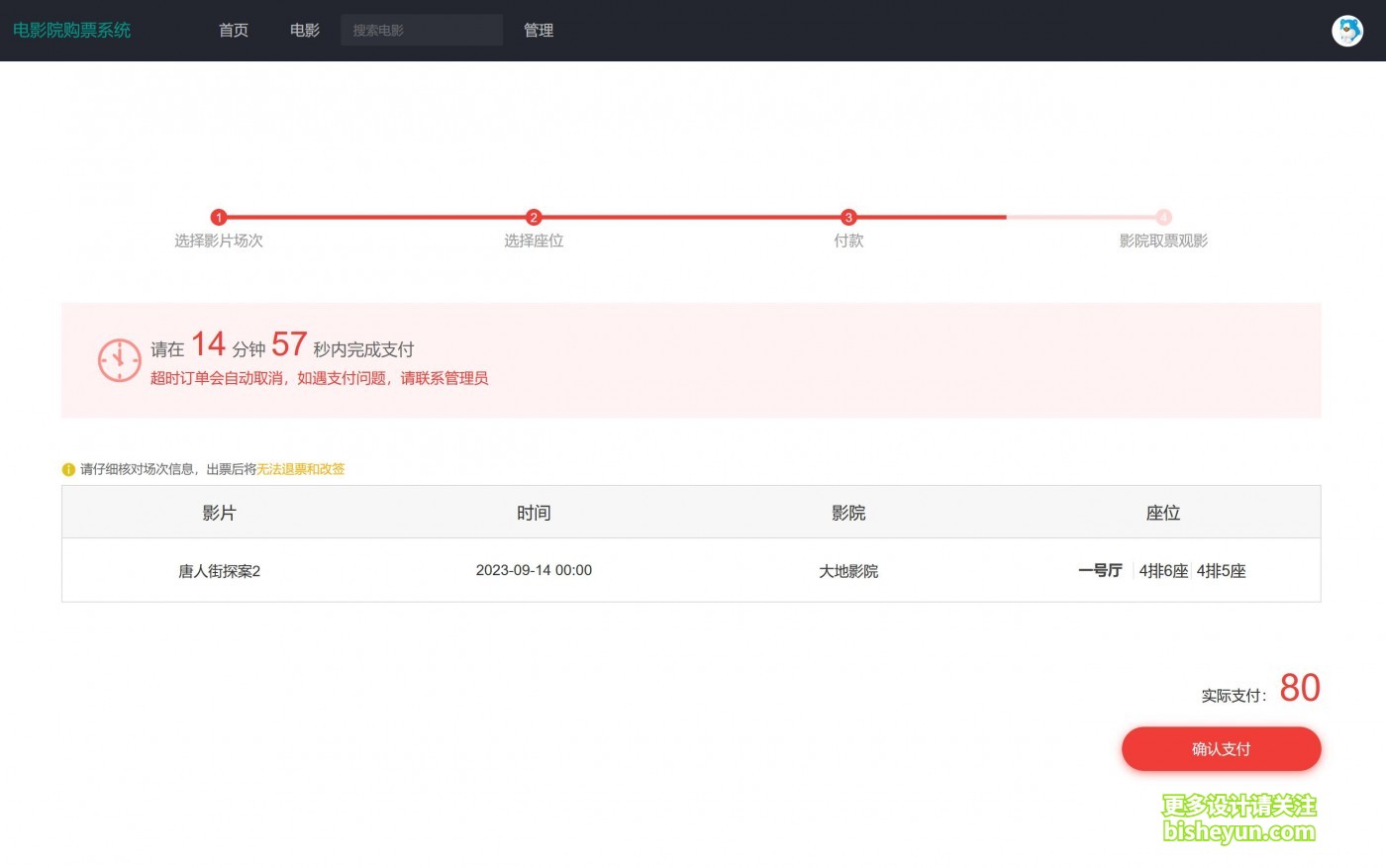Click the faded step 4 circle
Image resolution: width=1386 pixels, height=868 pixels.
1163,218
